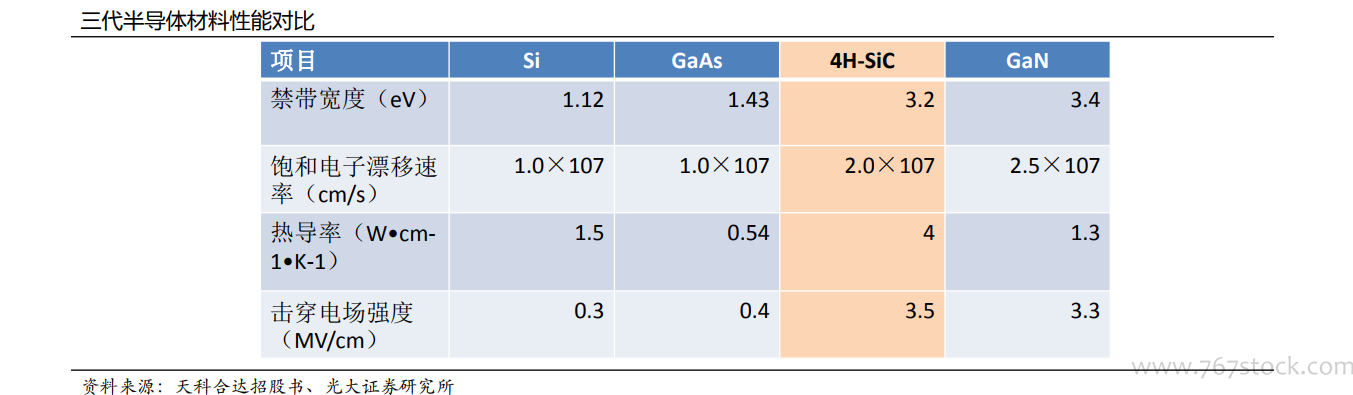The height and width of the screenshot is (395, 1353).
Task: Click the highlighted 4H-SiC header
Action: 862,61
